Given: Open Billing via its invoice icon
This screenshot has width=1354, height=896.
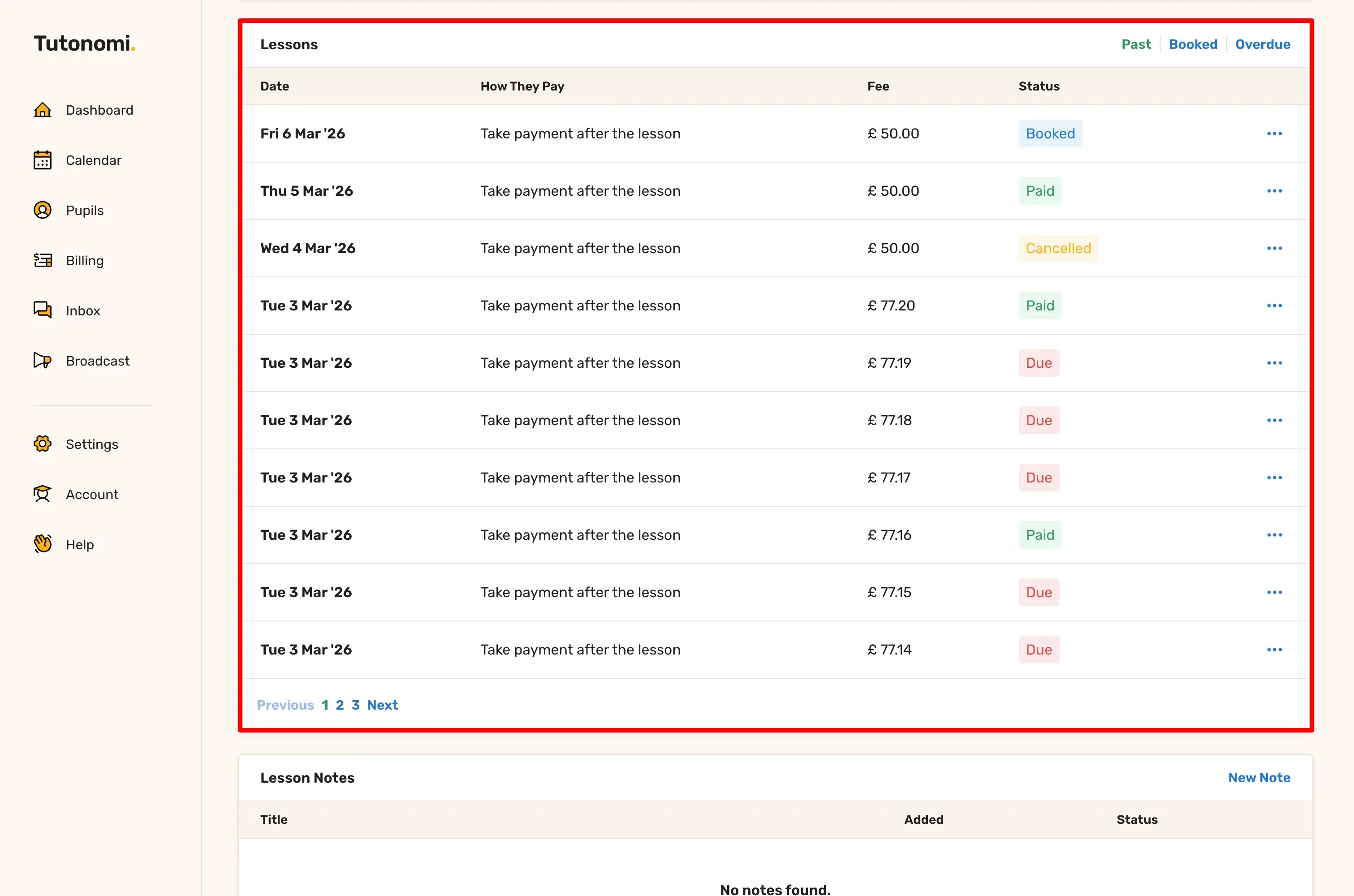Looking at the screenshot, I should pos(42,261).
